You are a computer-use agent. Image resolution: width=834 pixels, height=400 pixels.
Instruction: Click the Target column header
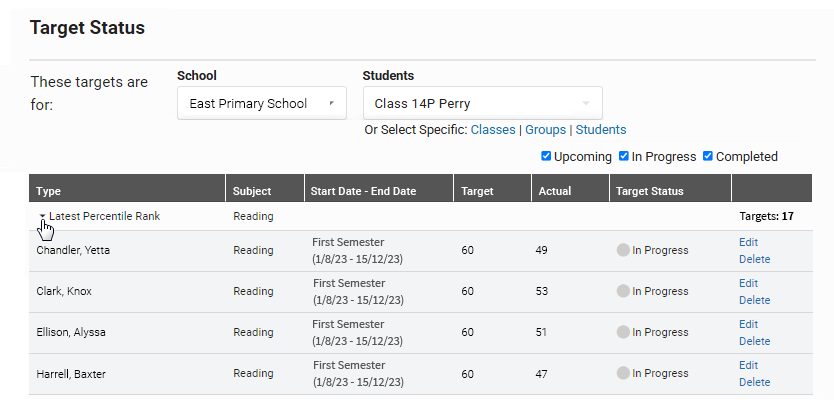pyautogui.click(x=492, y=188)
